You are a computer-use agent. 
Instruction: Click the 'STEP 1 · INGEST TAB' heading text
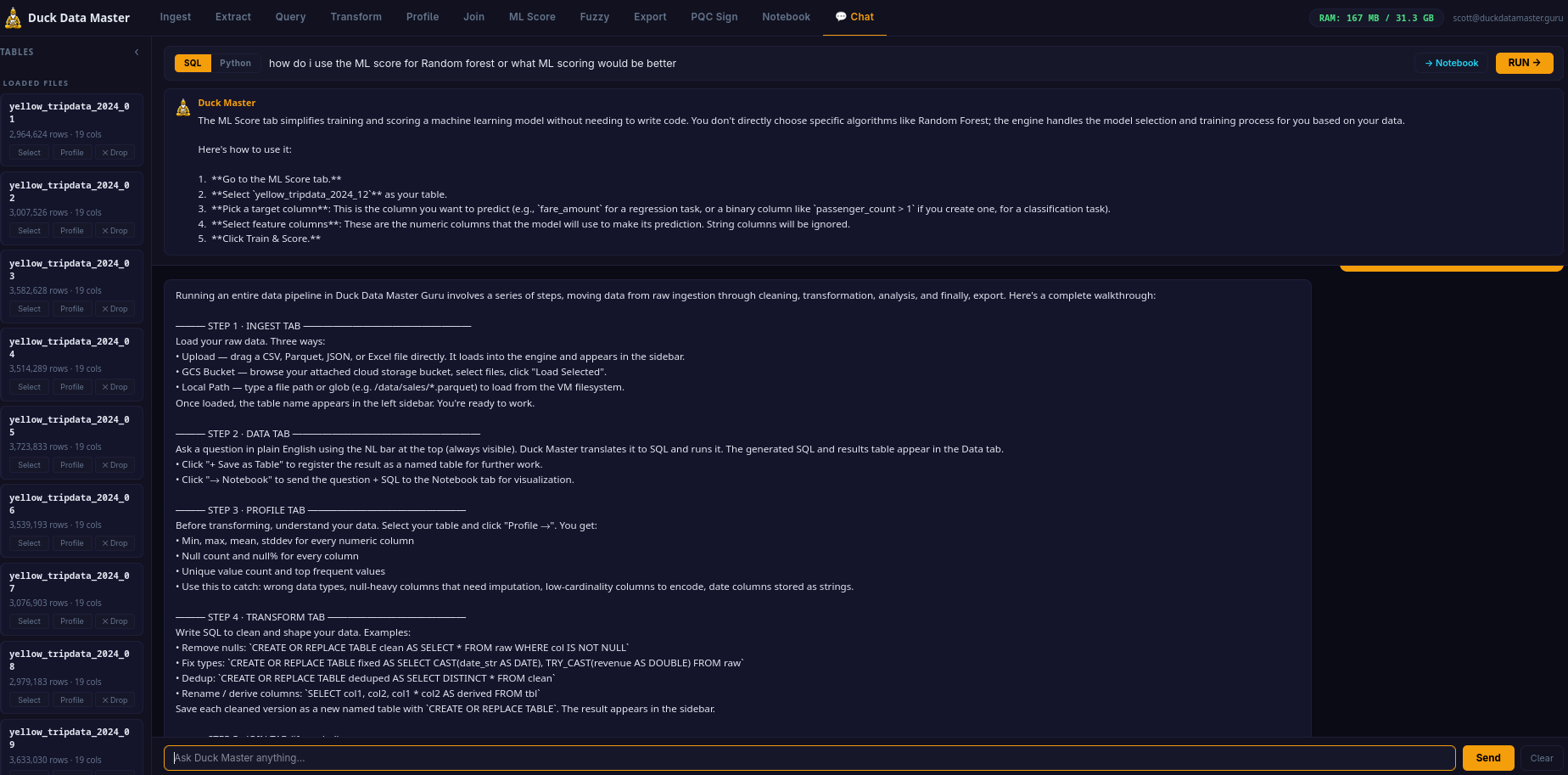tap(254, 327)
